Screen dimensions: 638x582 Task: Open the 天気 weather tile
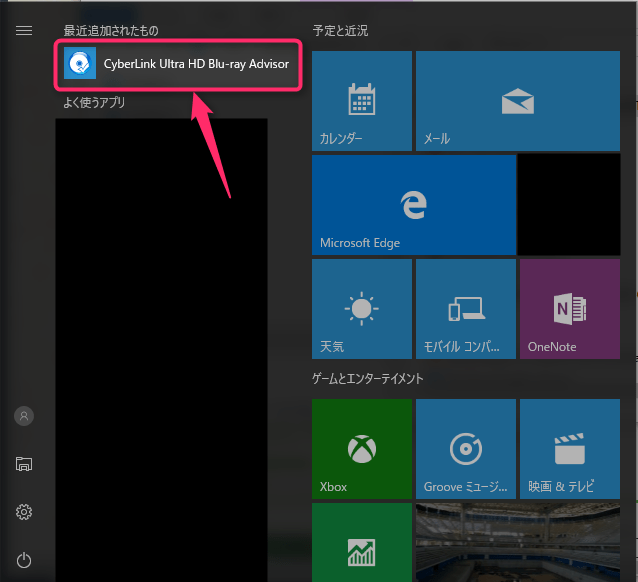point(362,309)
